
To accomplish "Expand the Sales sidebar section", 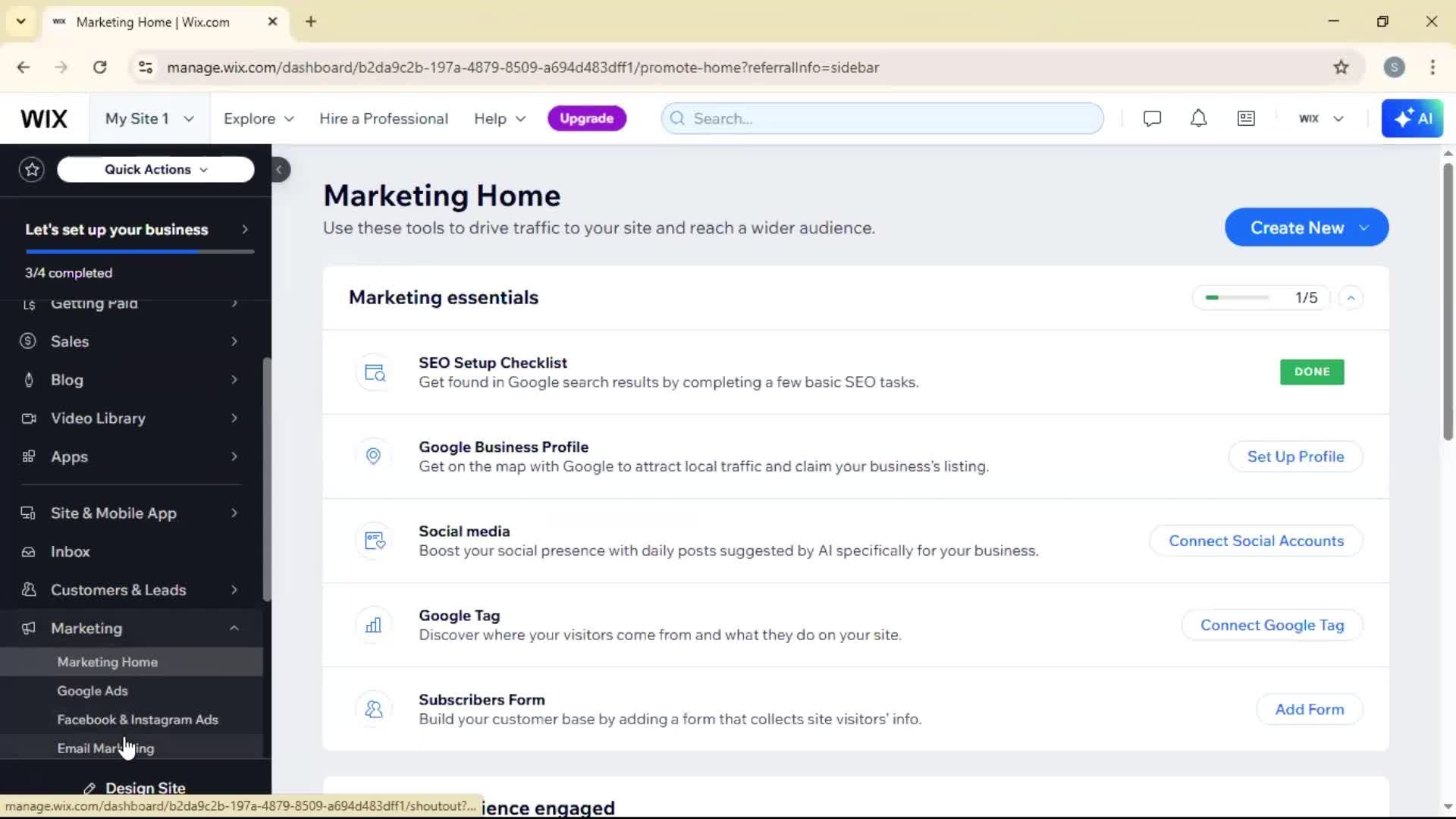I will click(234, 341).
